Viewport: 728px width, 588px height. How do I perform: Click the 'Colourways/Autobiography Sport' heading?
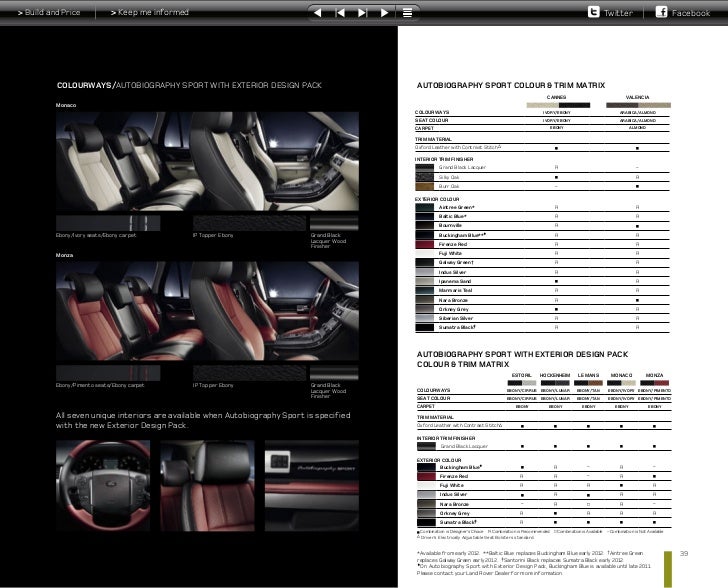pos(189,85)
